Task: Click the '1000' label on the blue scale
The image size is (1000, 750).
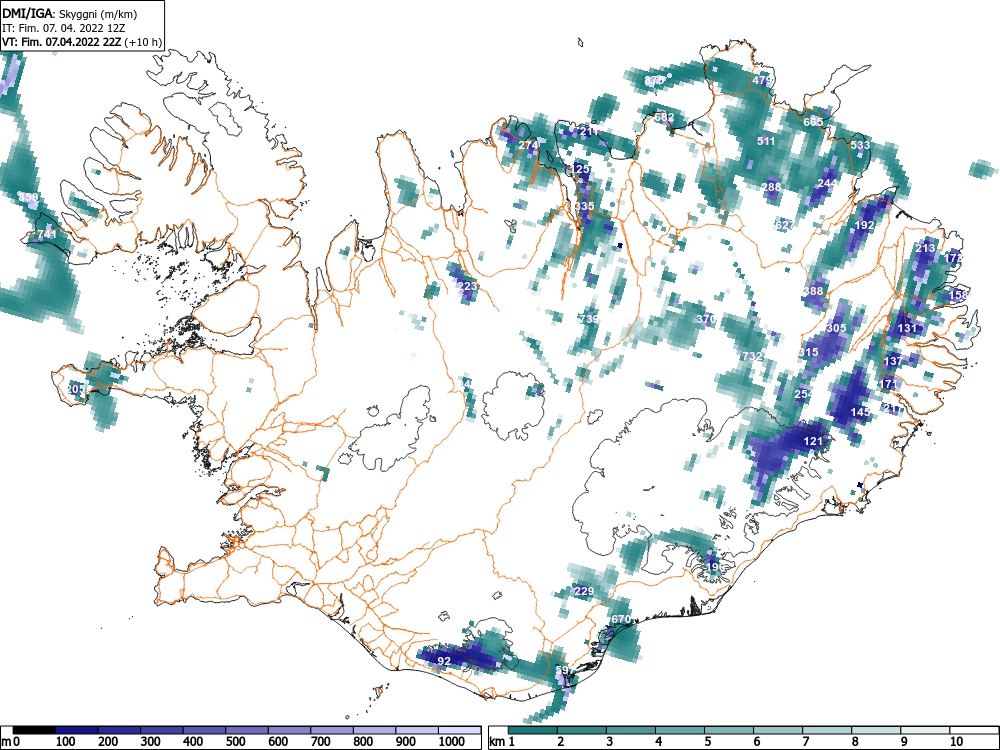Action: [x=452, y=742]
